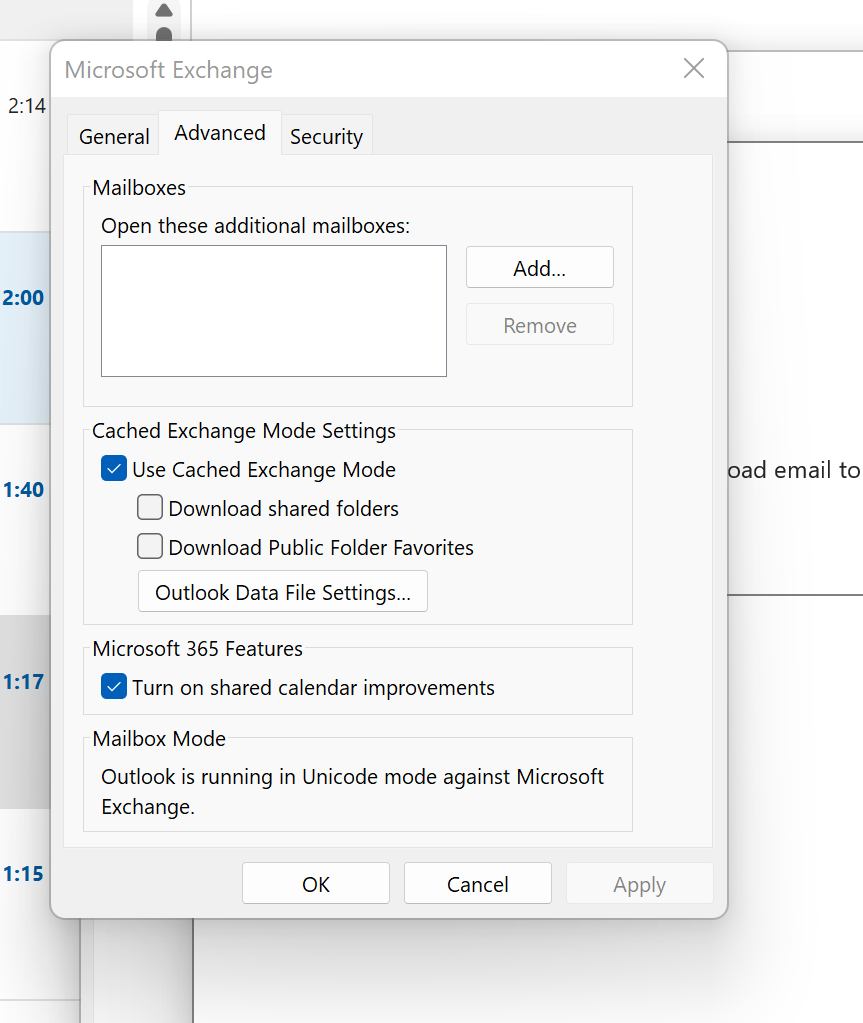Open the Security tab
Screen dimensions: 863x1023
coord(326,136)
